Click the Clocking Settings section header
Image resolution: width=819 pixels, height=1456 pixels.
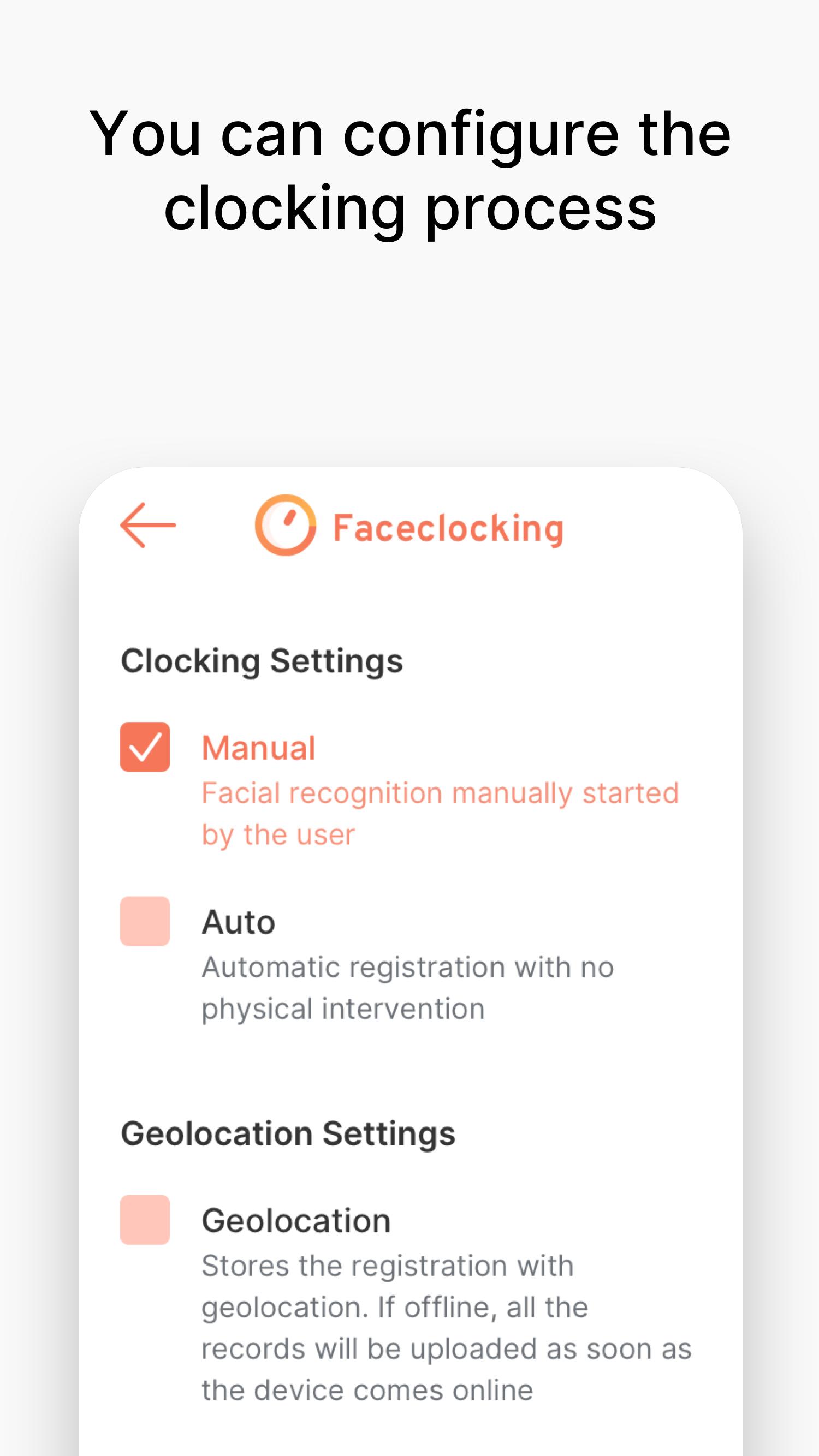[262, 661]
